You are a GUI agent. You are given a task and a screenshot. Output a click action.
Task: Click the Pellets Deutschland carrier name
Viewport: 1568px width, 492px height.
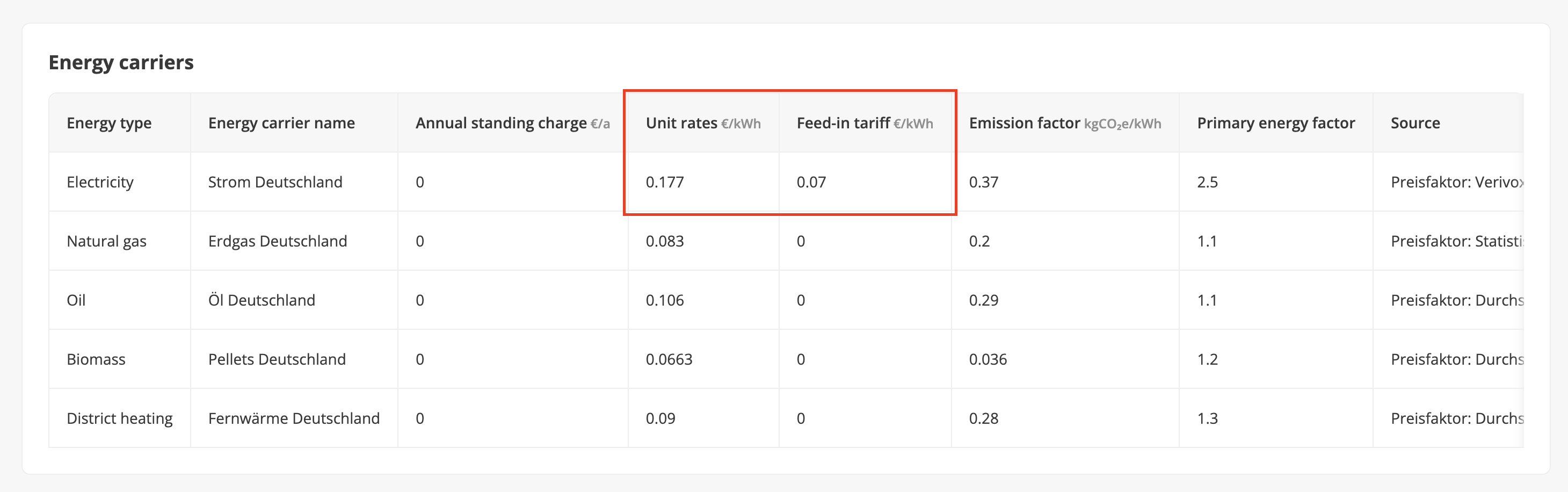tap(277, 359)
